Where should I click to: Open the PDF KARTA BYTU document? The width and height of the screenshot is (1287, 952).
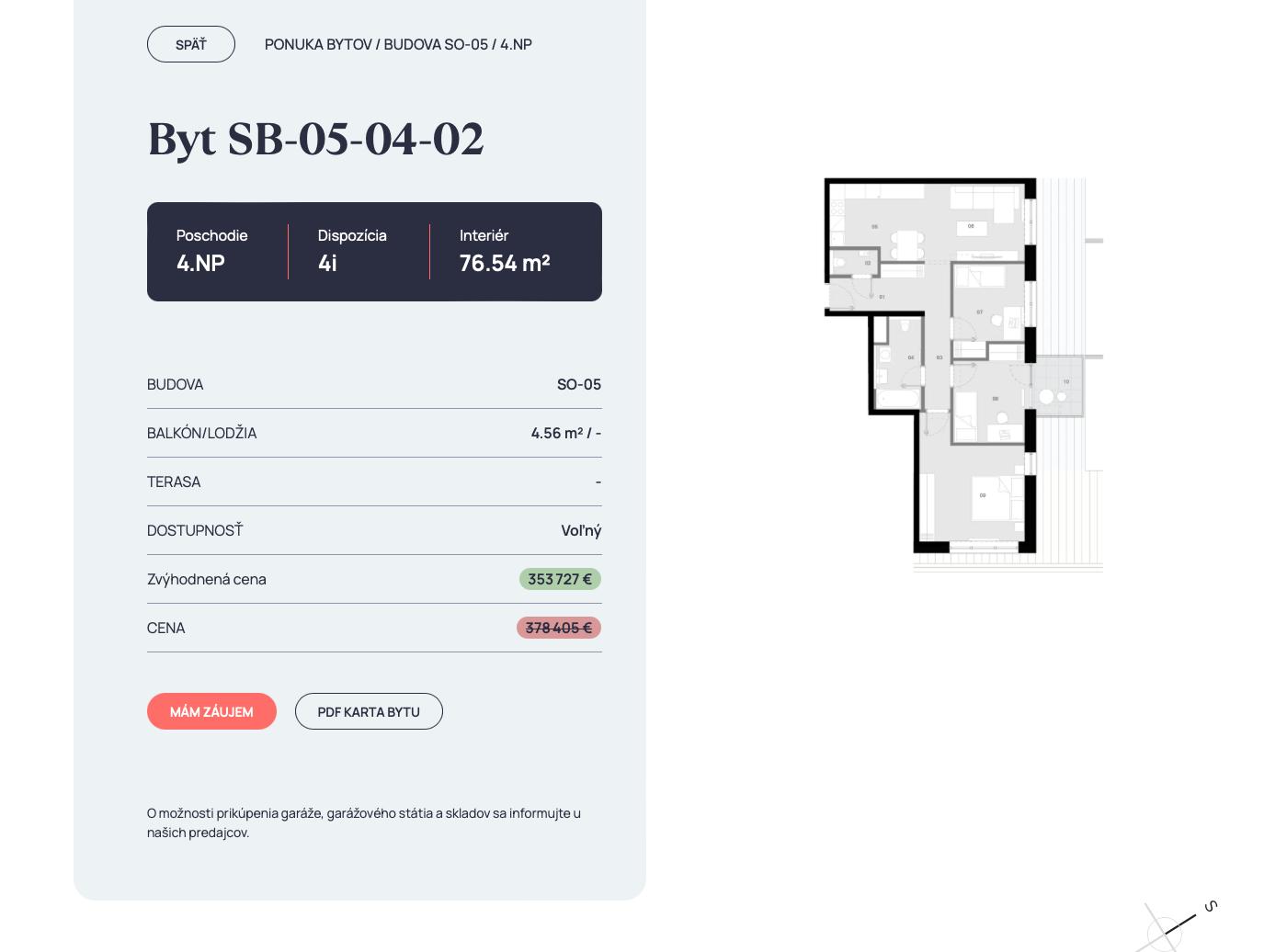click(x=369, y=711)
